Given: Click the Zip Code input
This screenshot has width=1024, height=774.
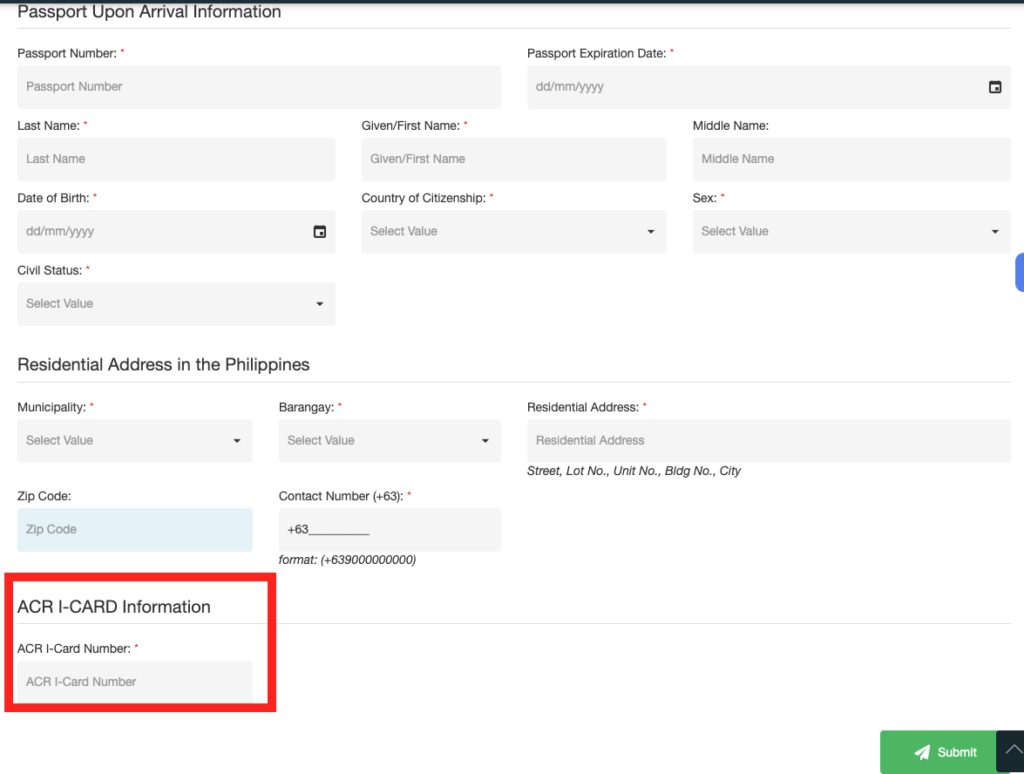Looking at the screenshot, I should tap(134, 530).
